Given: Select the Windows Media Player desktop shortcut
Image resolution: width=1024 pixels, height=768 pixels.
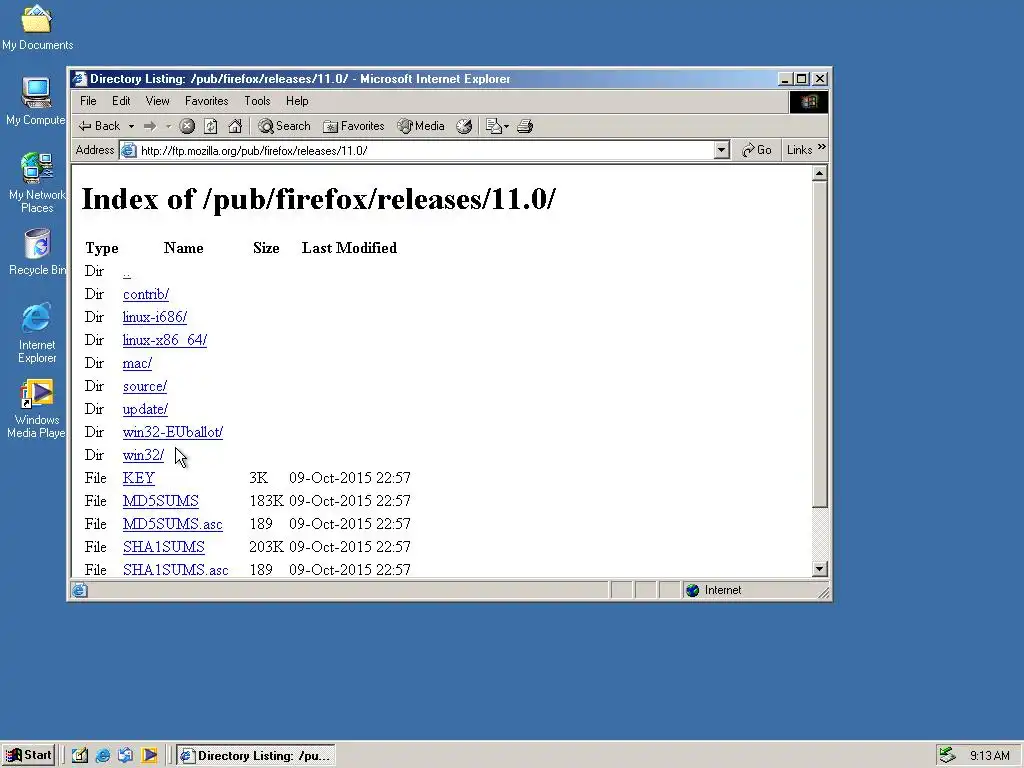Looking at the screenshot, I should 37,409.
